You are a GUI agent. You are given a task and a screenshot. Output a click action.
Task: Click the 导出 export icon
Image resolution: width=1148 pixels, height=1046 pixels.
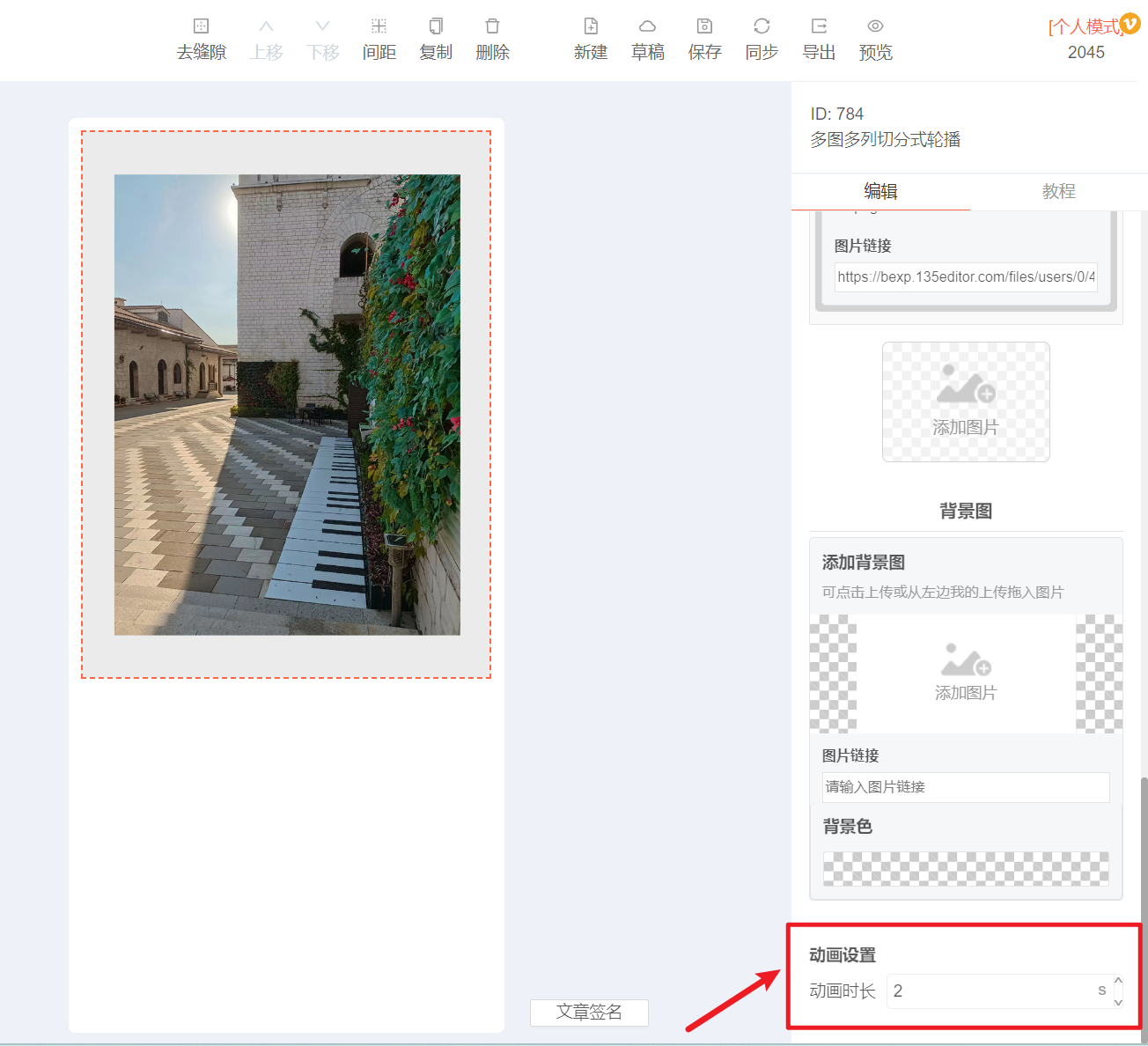pyautogui.click(x=819, y=26)
